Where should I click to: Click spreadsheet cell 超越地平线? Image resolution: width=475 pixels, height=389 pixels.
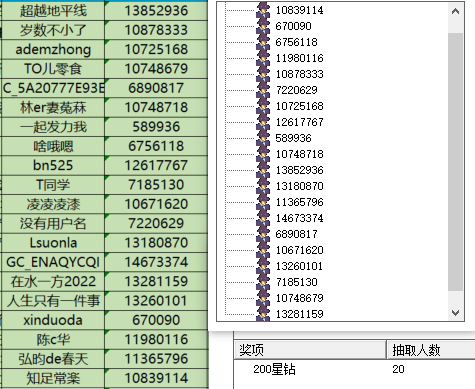click(x=53, y=11)
